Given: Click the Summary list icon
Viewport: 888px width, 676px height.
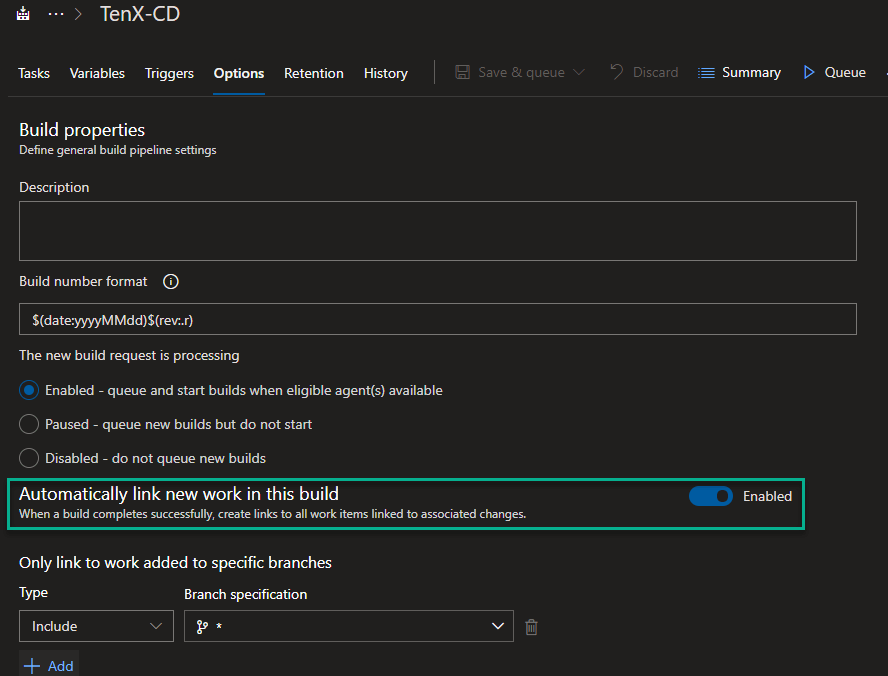Looking at the screenshot, I should click(x=706, y=73).
